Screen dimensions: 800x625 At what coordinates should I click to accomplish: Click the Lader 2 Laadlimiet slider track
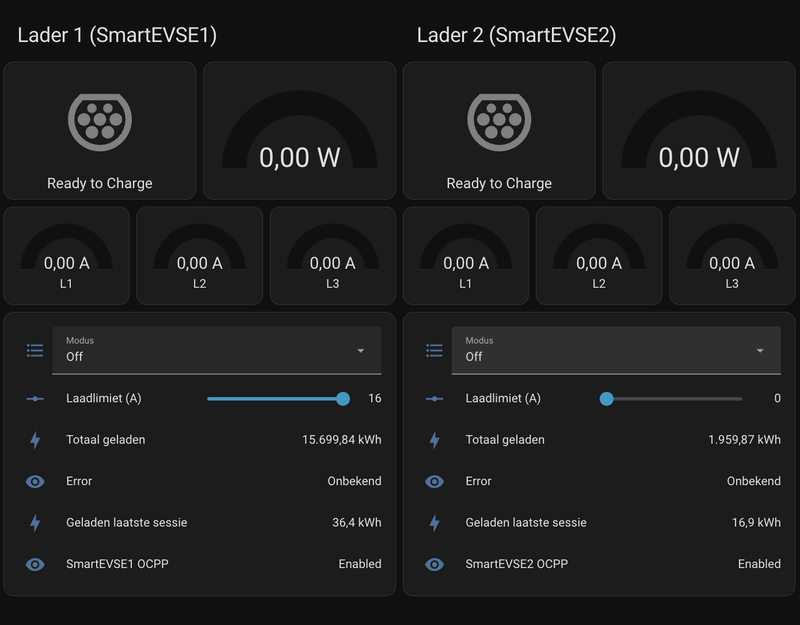point(674,398)
